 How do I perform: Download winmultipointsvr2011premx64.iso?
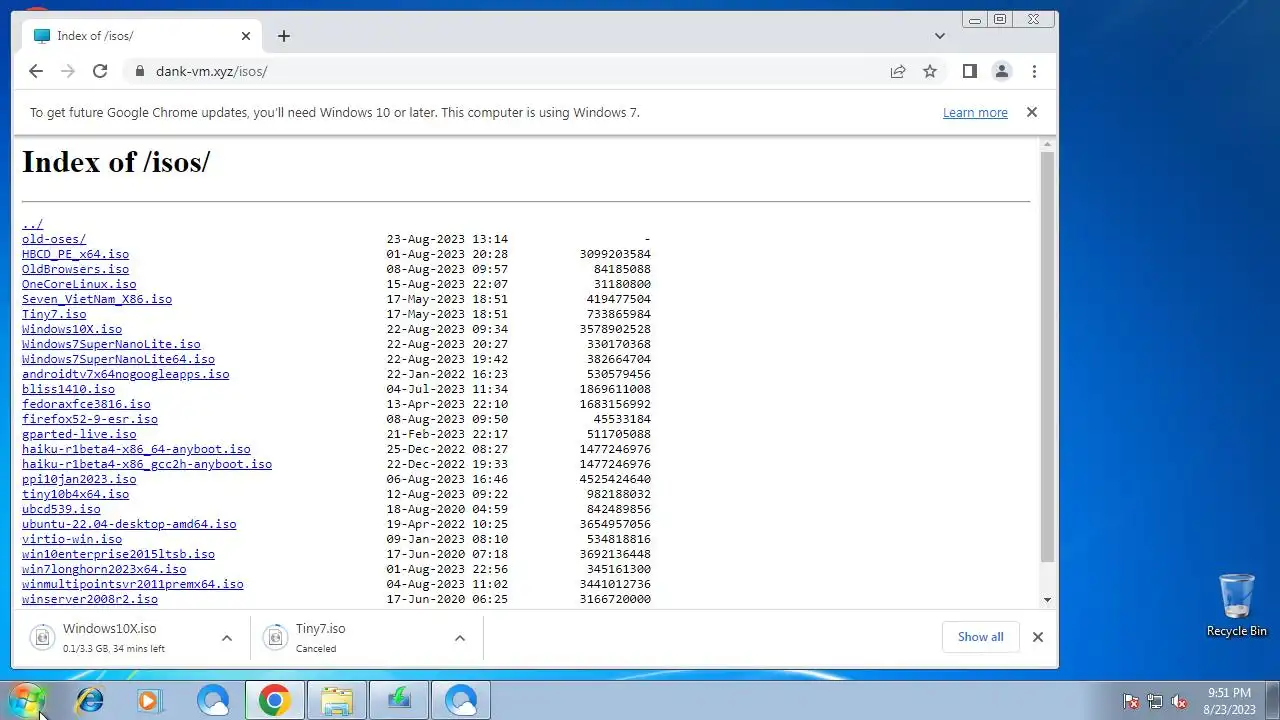(133, 584)
